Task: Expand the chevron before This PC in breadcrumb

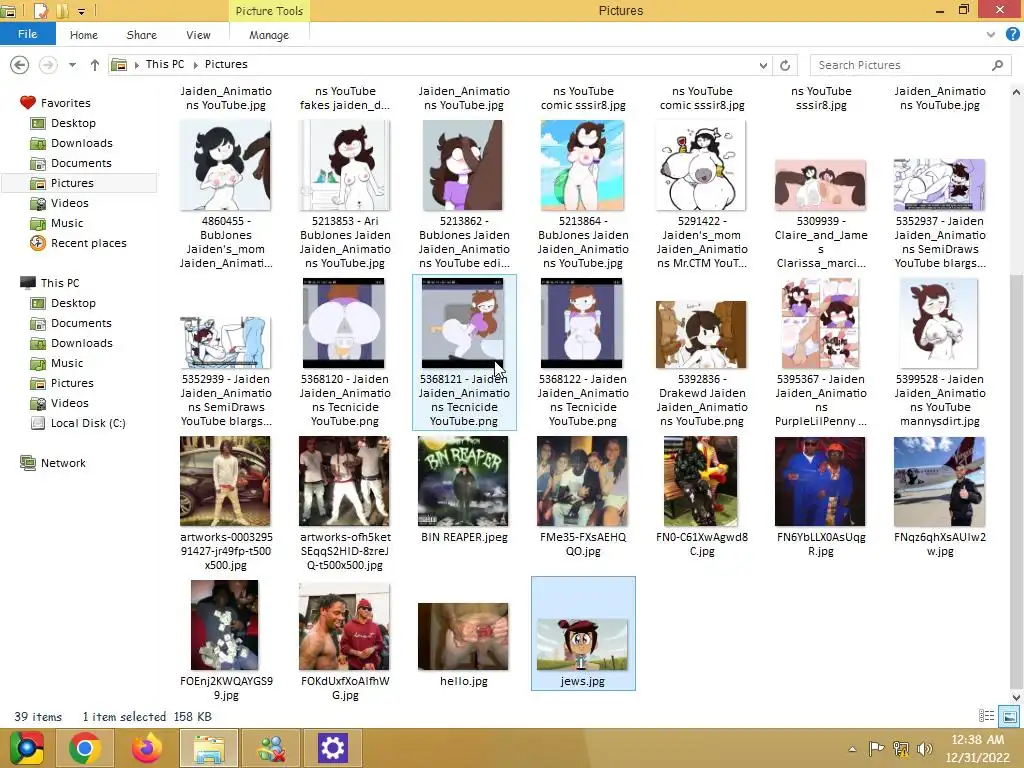Action: click(x=136, y=65)
